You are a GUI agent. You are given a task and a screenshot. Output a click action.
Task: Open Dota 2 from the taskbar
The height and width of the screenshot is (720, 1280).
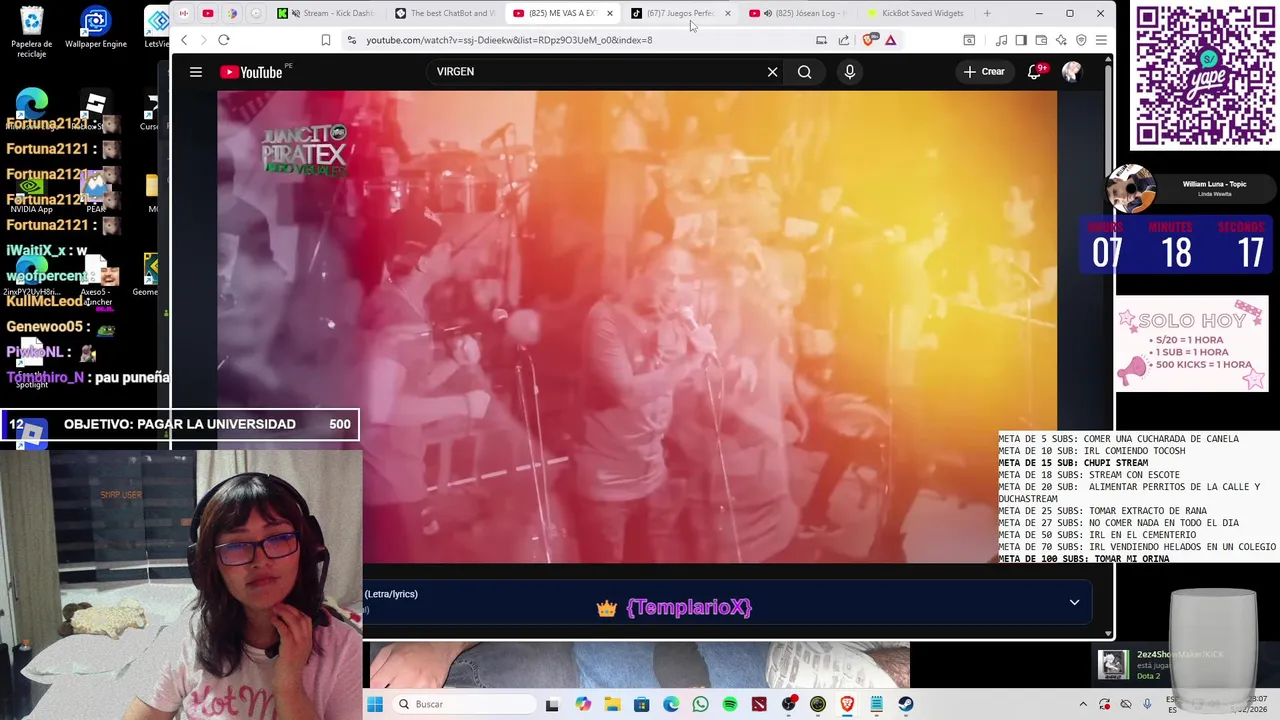coord(759,704)
